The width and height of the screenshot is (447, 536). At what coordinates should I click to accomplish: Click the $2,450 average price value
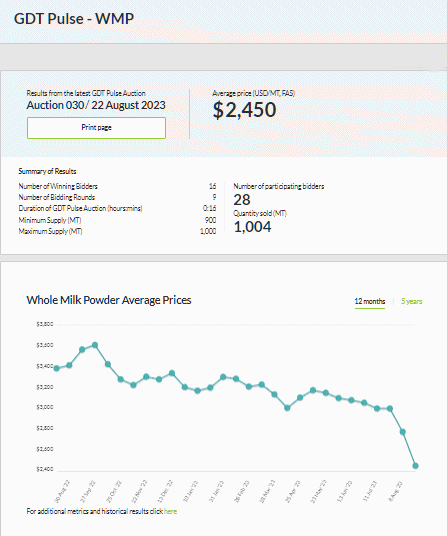244,110
